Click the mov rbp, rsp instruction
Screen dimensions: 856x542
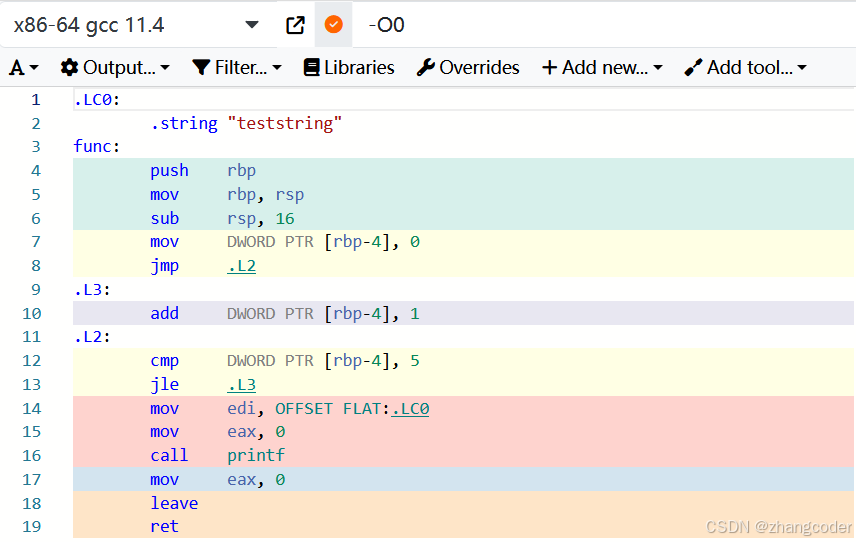tap(227, 195)
